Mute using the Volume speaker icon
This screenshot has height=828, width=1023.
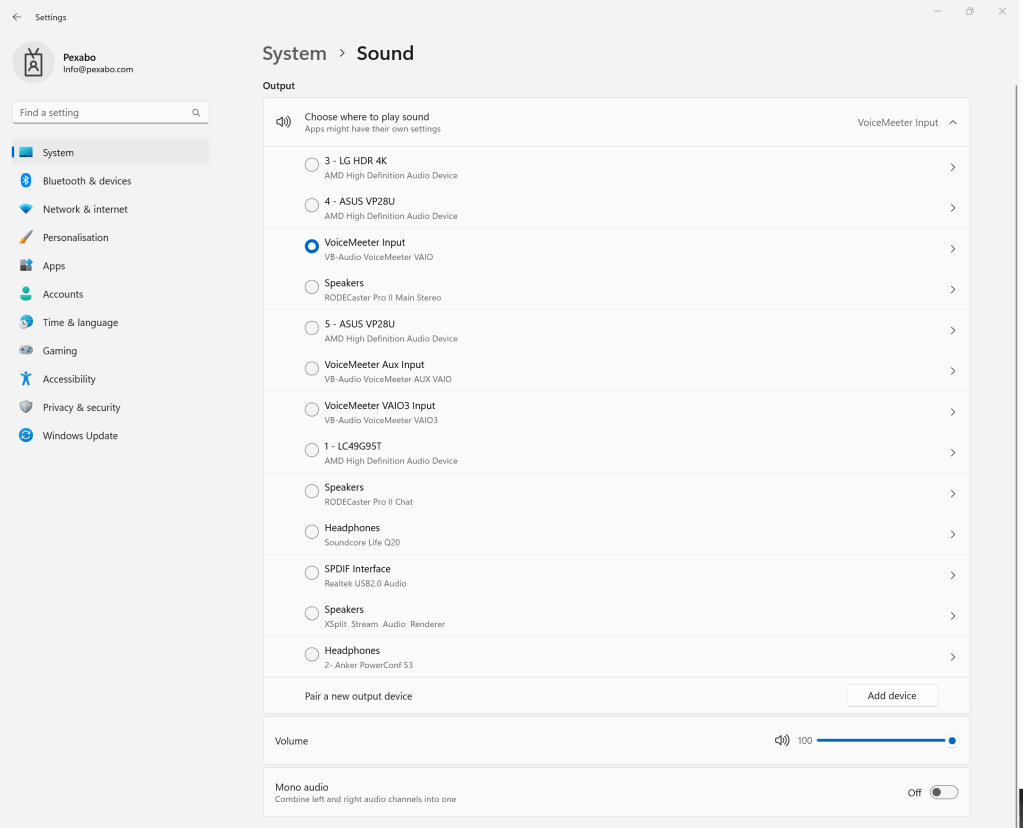(x=782, y=741)
